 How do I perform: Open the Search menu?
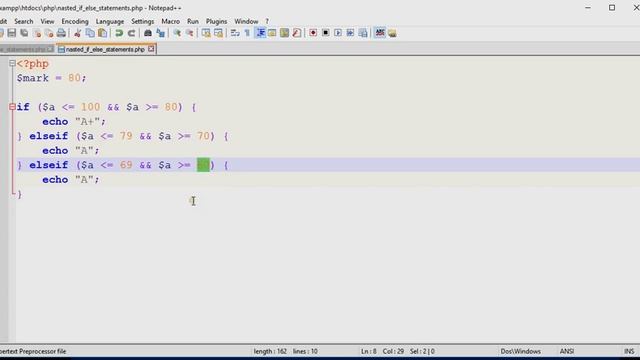(24, 21)
